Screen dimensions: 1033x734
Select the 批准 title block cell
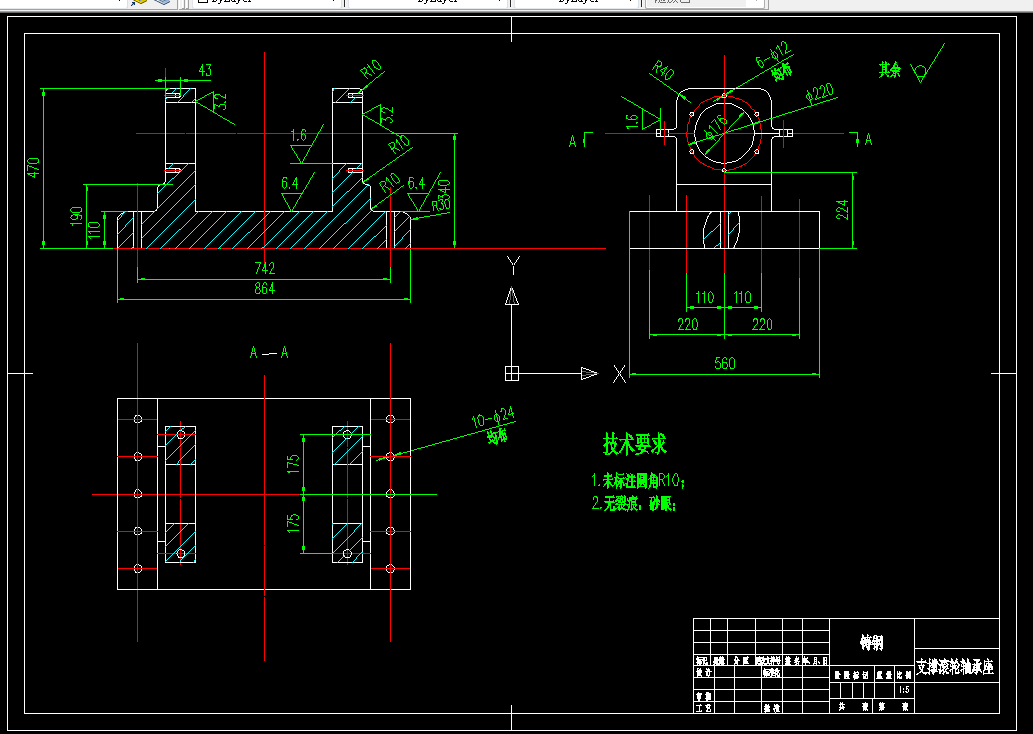pos(771,708)
